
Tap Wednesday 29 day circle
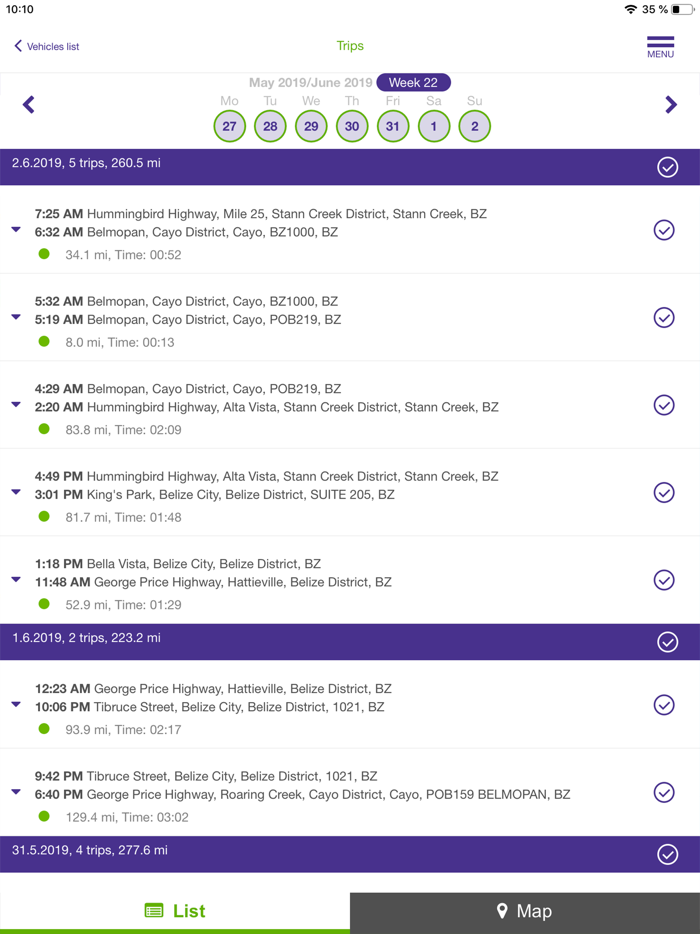click(311, 126)
